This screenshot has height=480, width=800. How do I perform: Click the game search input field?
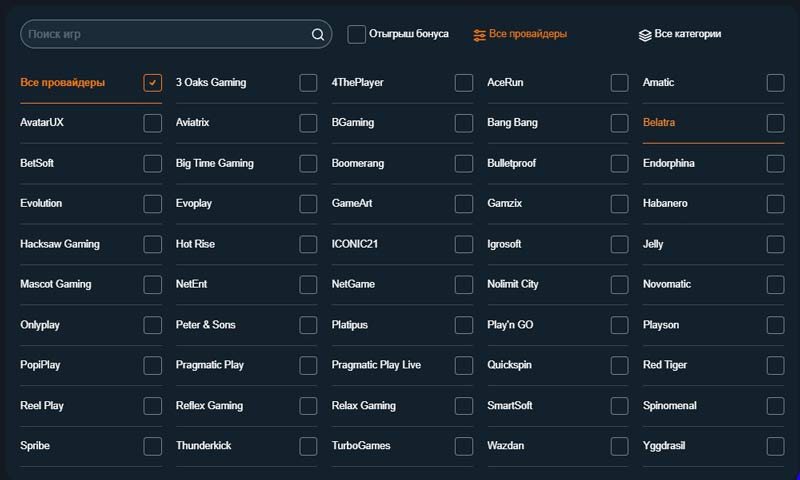click(165, 34)
